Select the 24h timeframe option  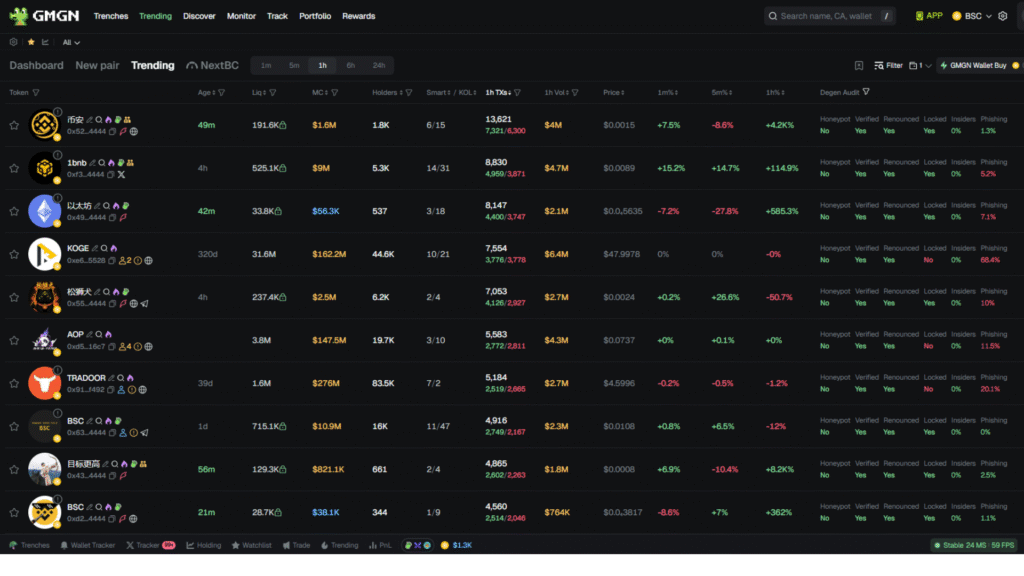coord(379,64)
